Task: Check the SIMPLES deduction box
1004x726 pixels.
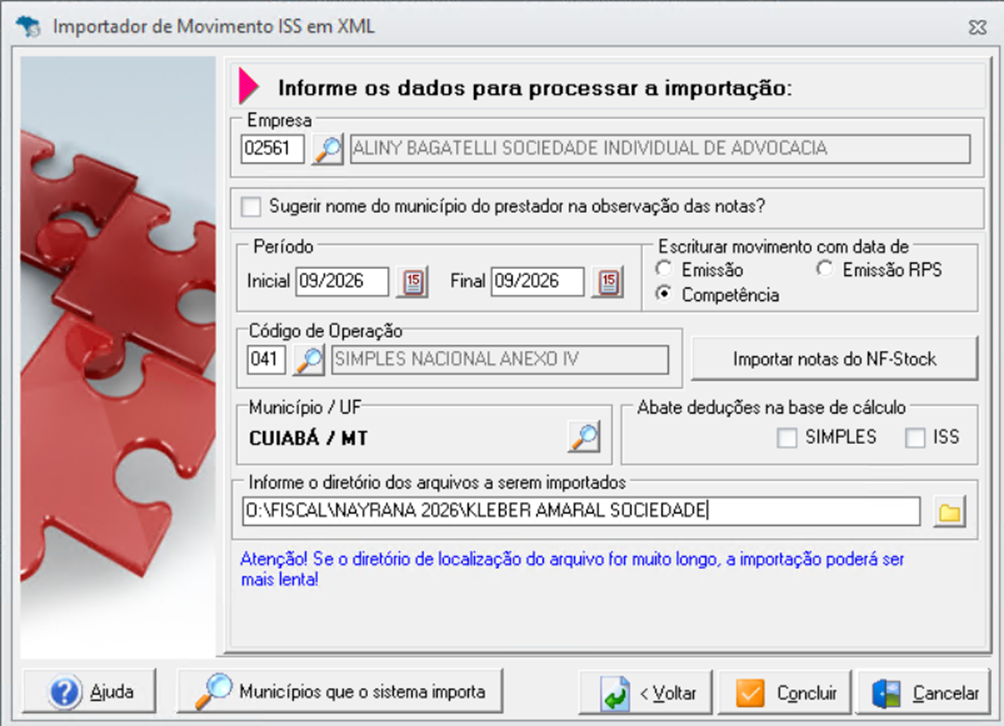Action: (x=786, y=438)
